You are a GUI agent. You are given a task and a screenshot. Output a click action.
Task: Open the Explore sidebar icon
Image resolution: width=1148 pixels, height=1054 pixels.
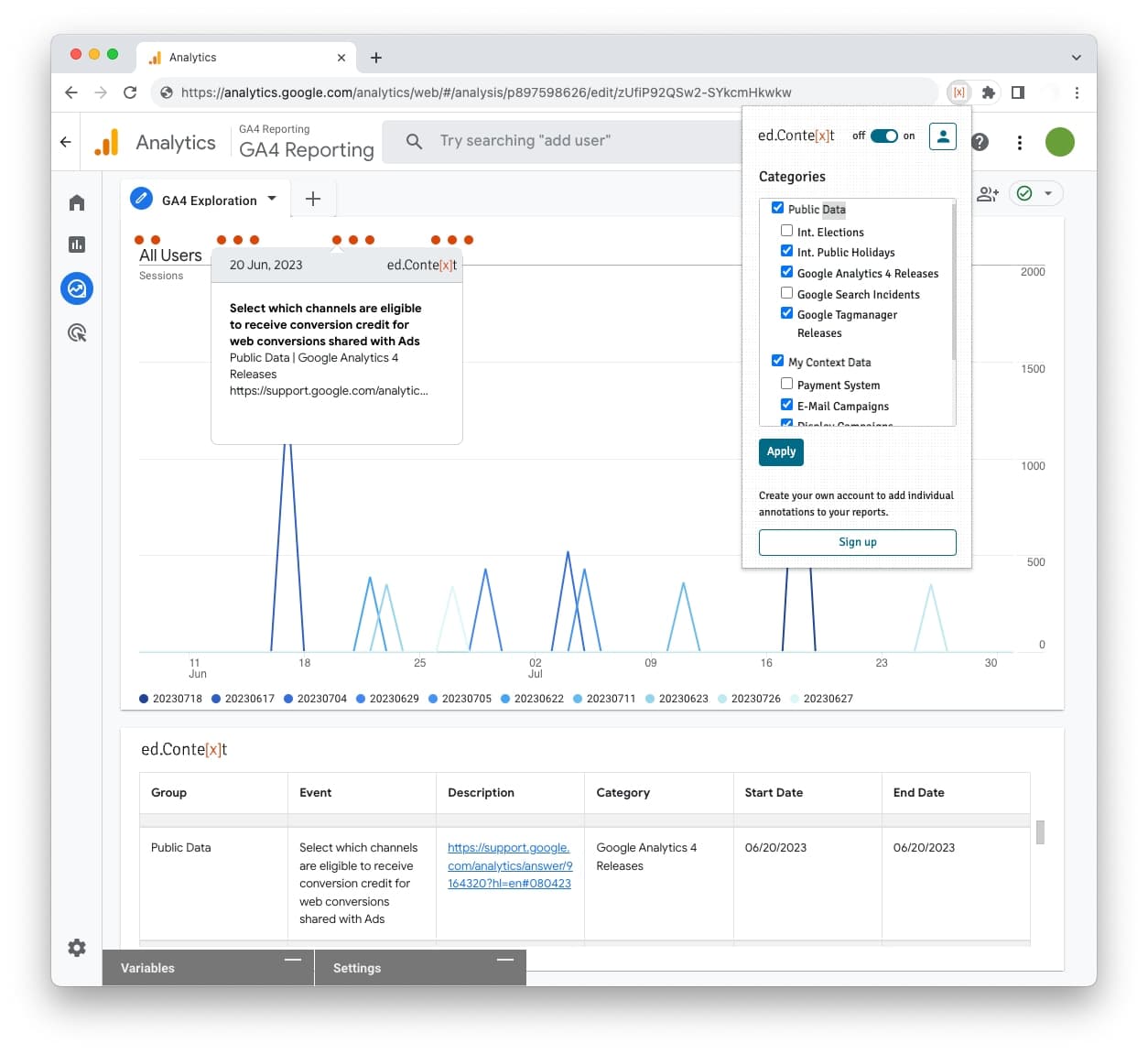coord(77,288)
